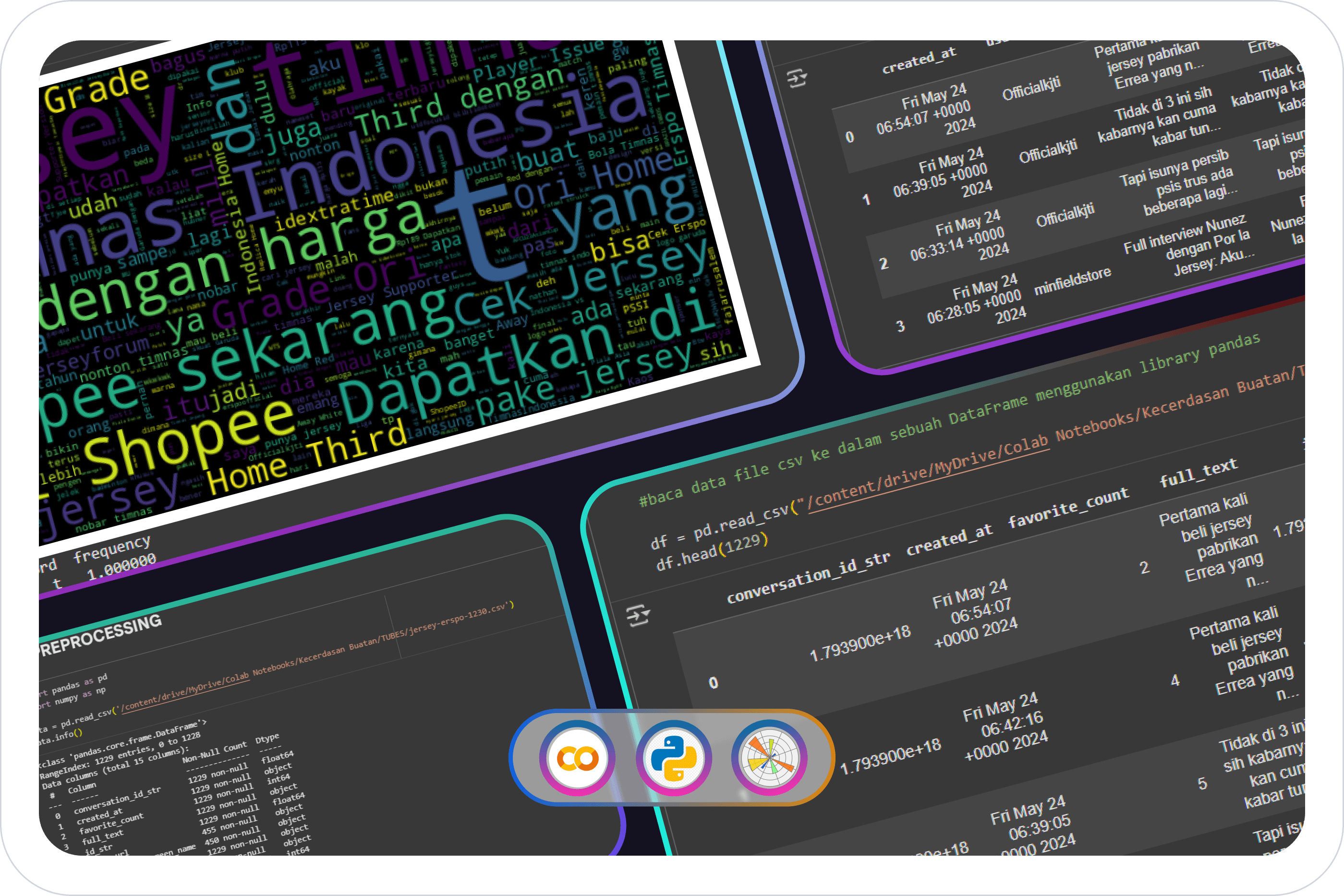The height and width of the screenshot is (896, 1344).
Task: Click the favorite_count value 4 in the lower table
Action: tap(1175, 680)
